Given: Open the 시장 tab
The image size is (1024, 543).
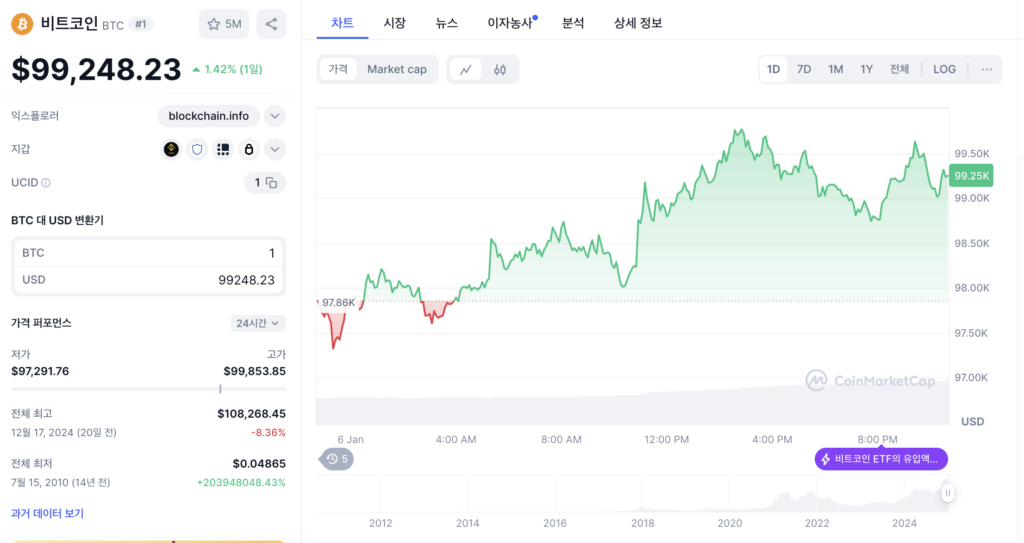Looking at the screenshot, I should tap(394, 23).
